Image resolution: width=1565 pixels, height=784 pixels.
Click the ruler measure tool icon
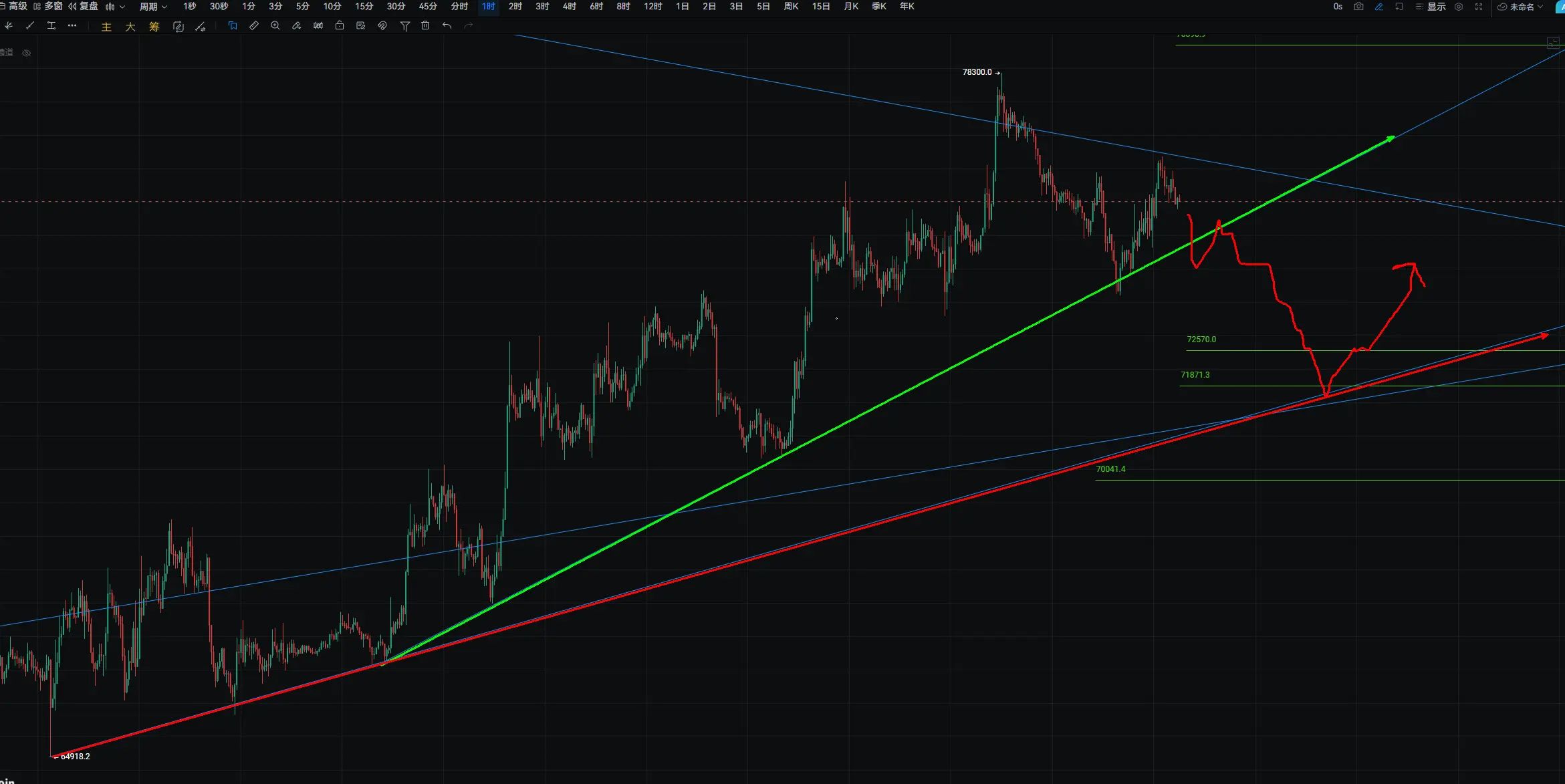(x=254, y=26)
